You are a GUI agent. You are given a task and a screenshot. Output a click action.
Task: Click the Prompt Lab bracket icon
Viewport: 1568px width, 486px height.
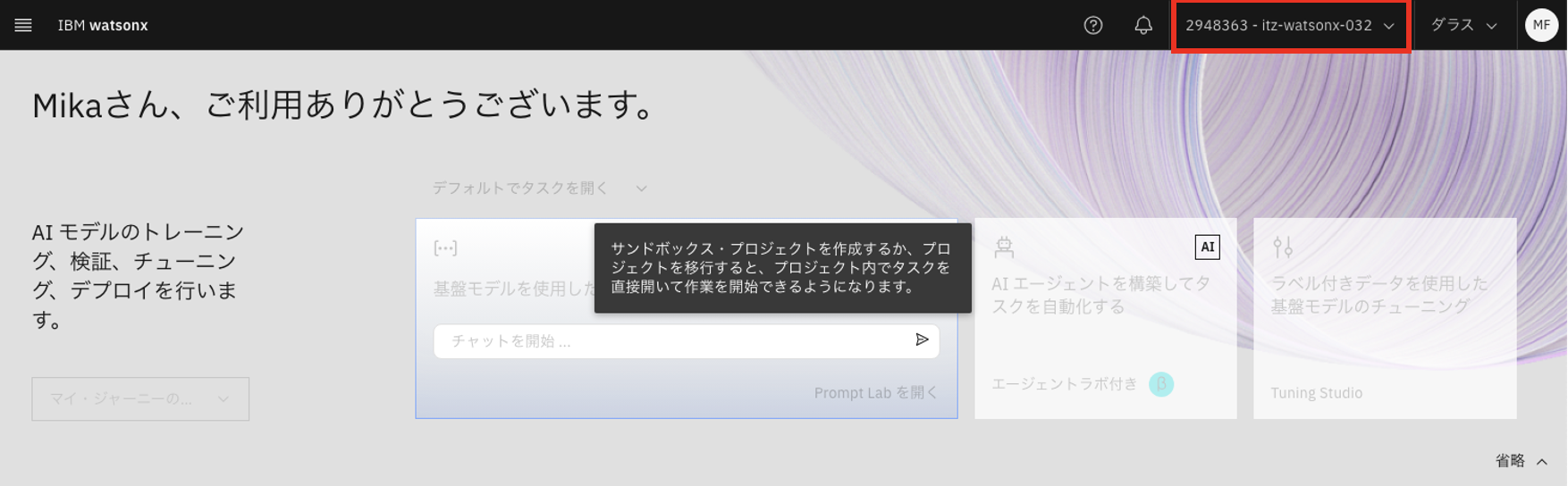click(445, 248)
